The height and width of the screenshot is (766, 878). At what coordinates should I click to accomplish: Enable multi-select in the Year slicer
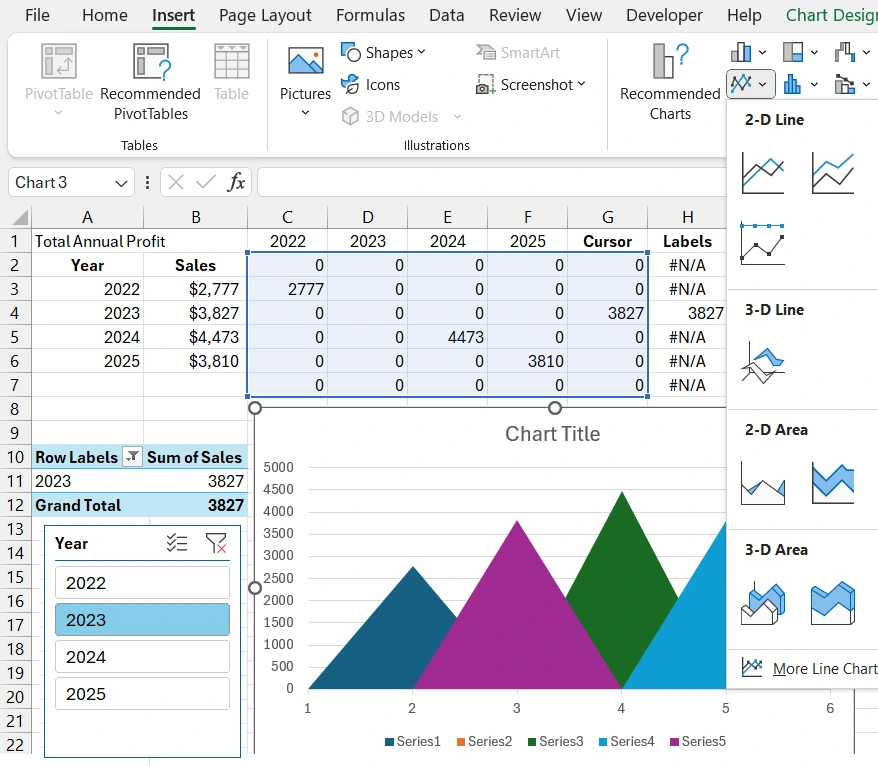click(x=178, y=543)
